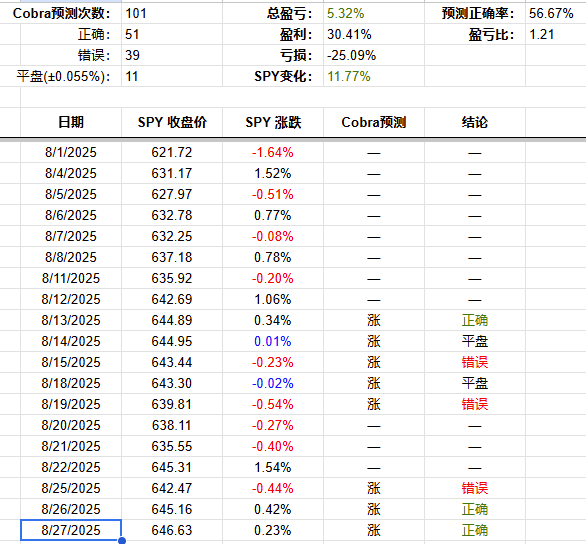This screenshot has height=544, width=586.
Task: Click the 正确 result for 8/13/2025
Action: click(x=475, y=320)
